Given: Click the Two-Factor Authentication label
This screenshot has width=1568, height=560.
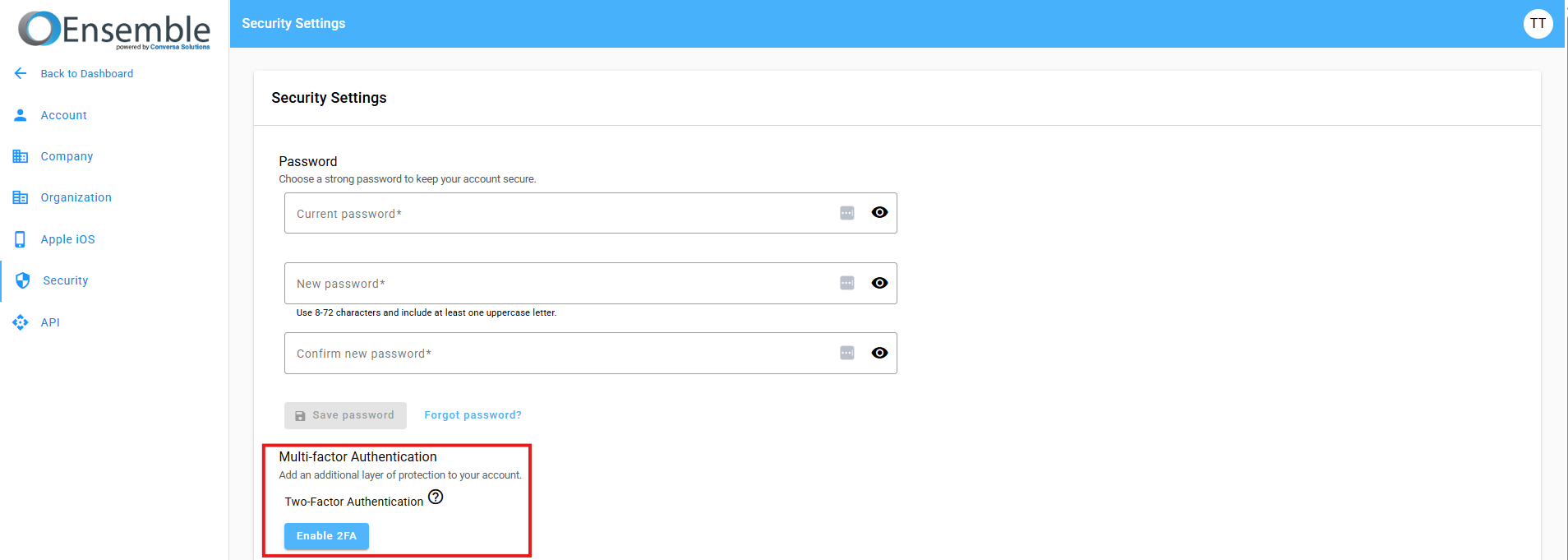Looking at the screenshot, I should coord(353,502).
